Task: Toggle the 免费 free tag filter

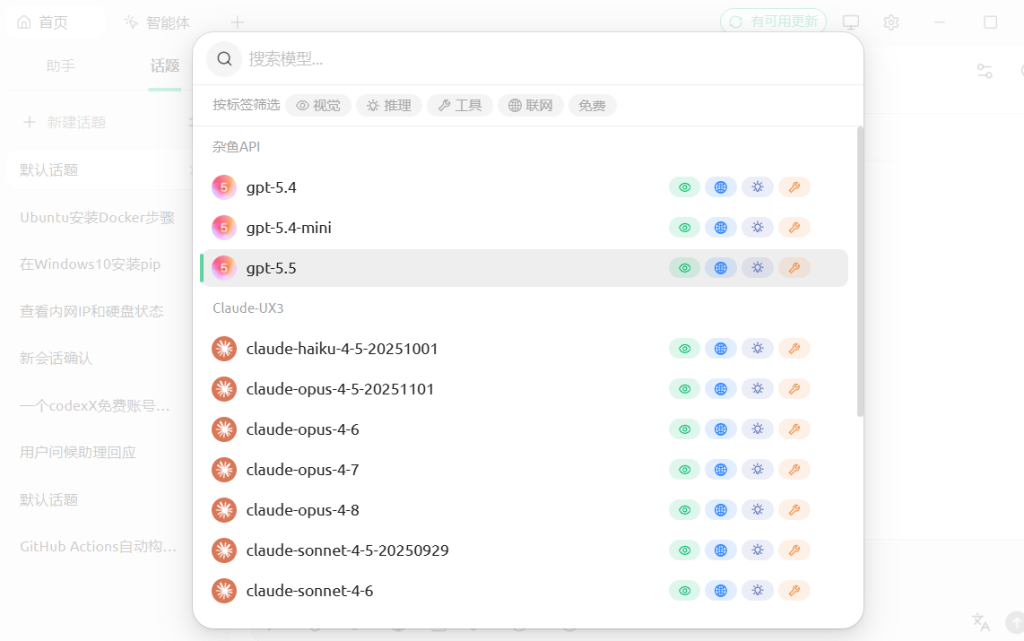Action: click(x=592, y=105)
